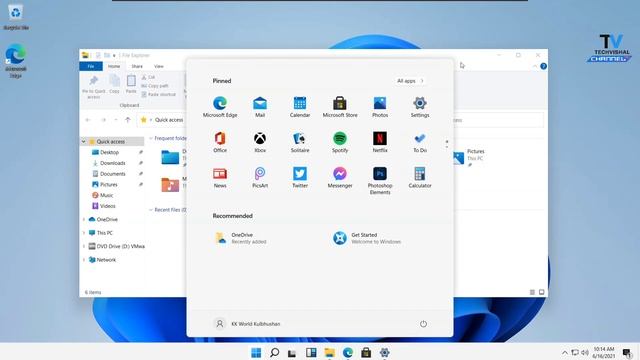Select Downloads in Explorer sidebar

(x=113, y=163)
